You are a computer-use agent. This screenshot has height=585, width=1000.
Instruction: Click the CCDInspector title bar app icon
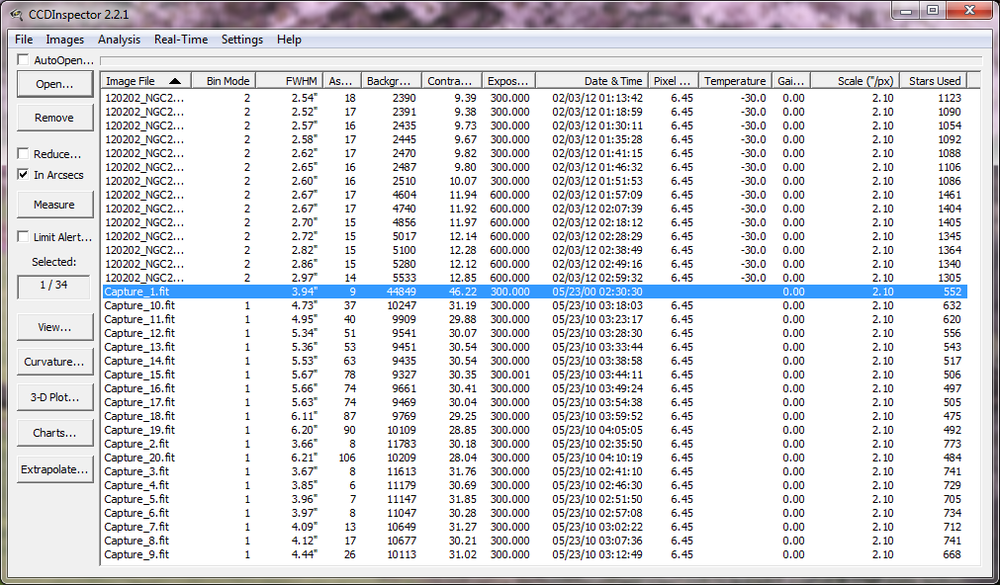click(x=16, y=13)
